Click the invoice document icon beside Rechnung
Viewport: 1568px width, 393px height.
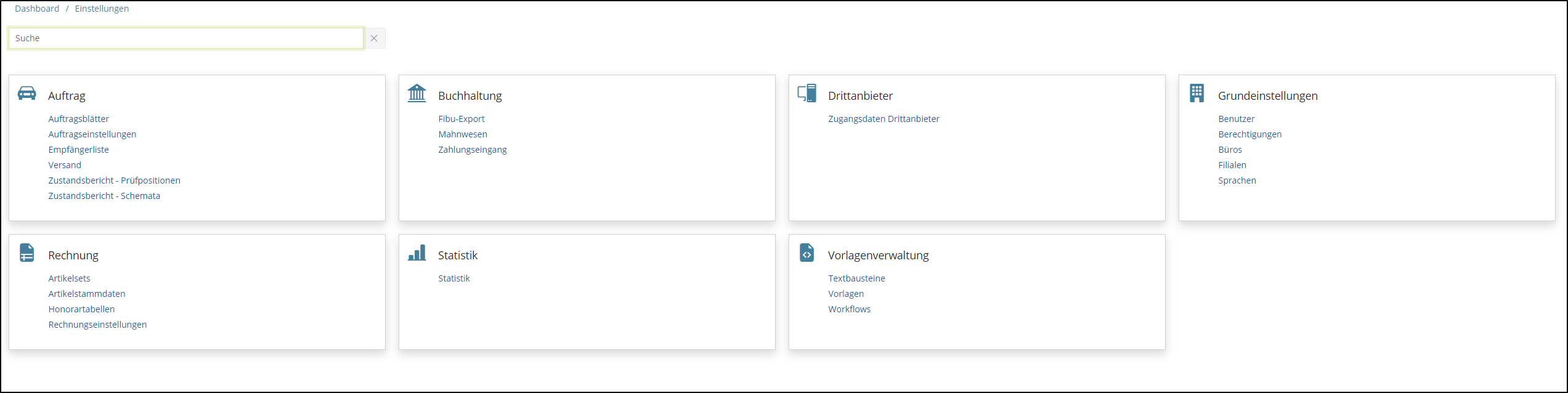click(x=27, y=253)
